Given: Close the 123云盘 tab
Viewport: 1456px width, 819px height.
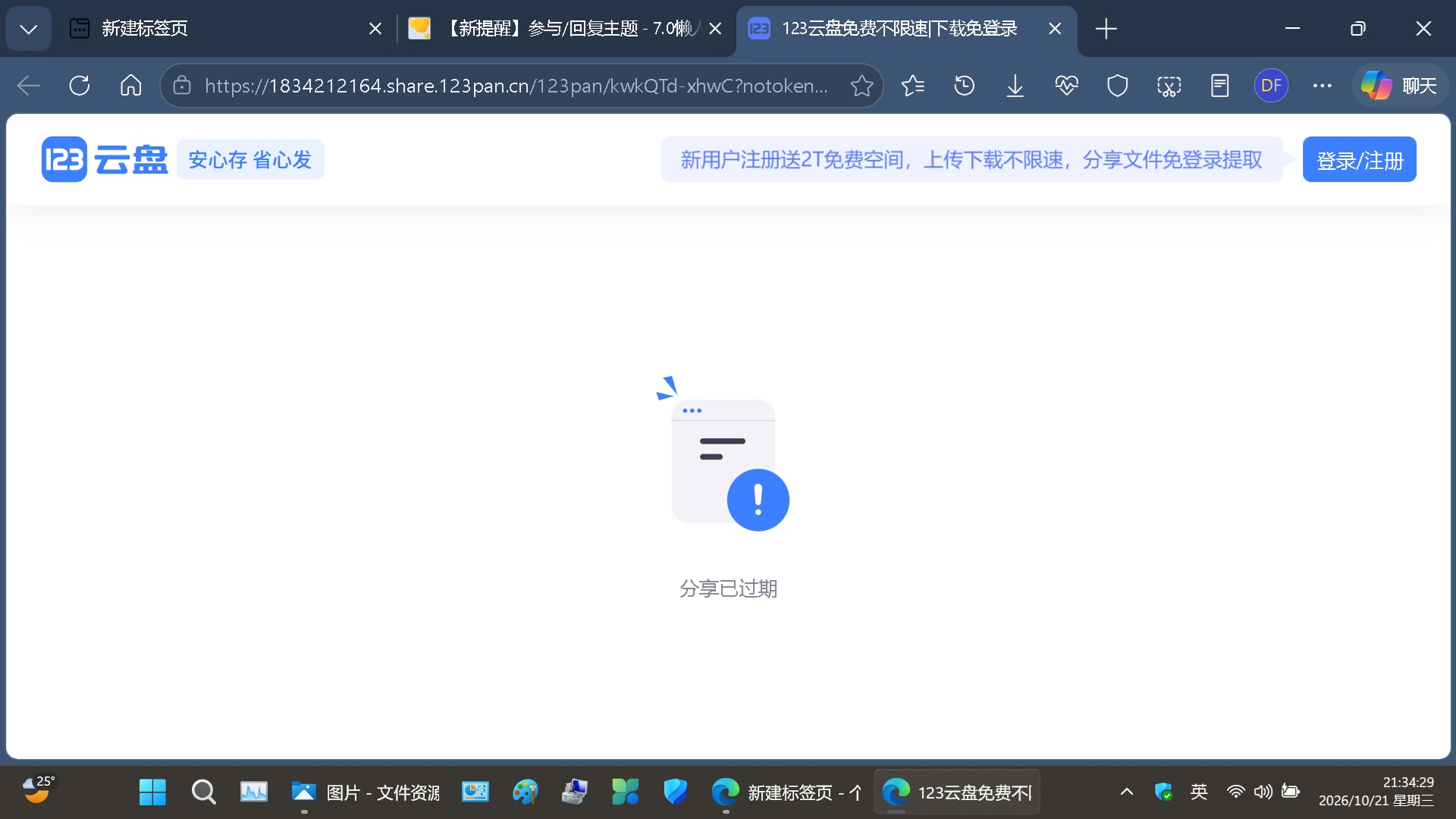Looking at the screenshot, I should tap(1055, 29).
